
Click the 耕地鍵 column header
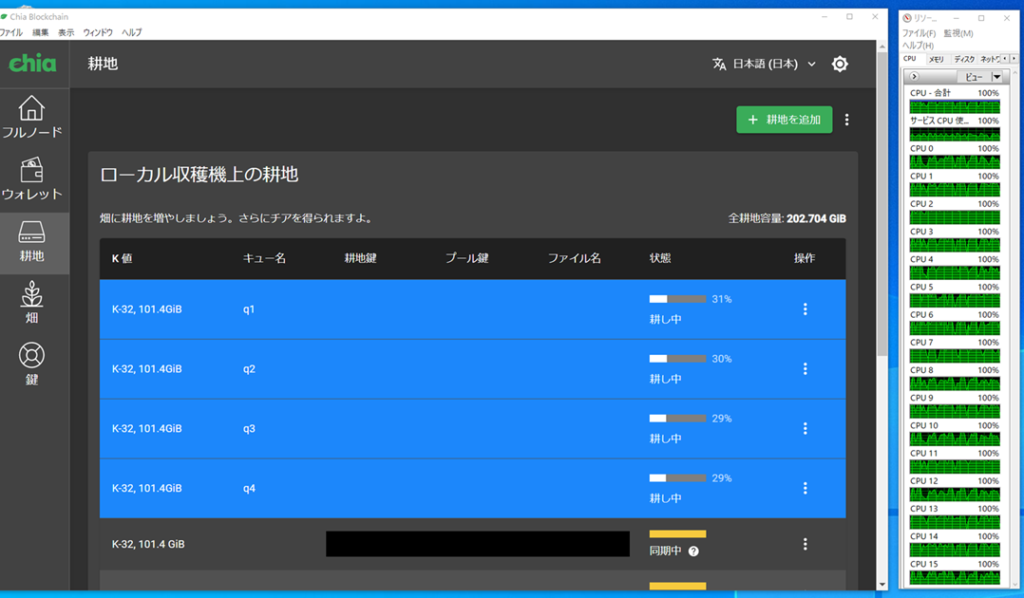(x=360, y=259)
